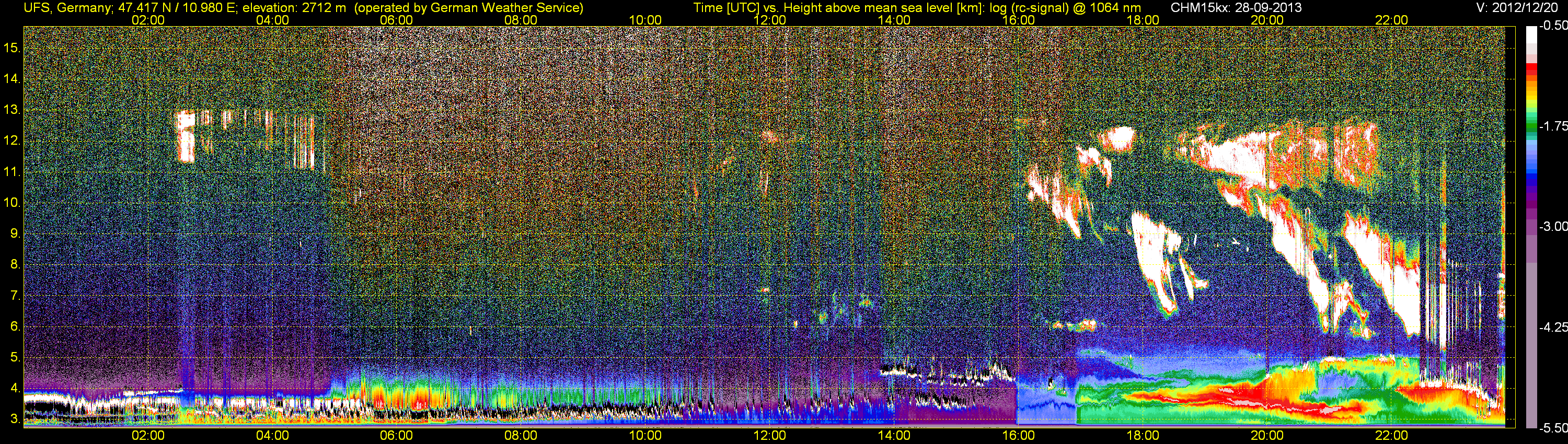
Task: Click "(operated by German Weather Service)" text
Action: pyautogui.click(x=468, y=8)
